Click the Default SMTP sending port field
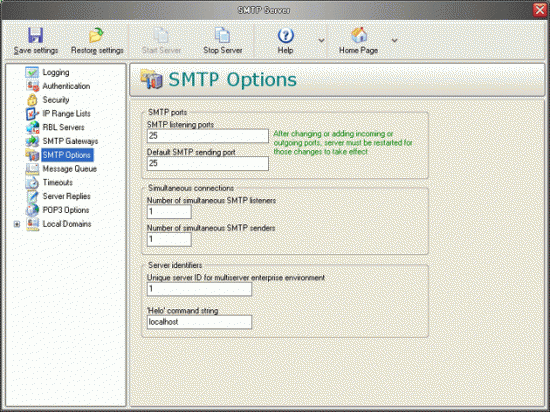Viewport: 550px width, 412px height. (208, 163)
